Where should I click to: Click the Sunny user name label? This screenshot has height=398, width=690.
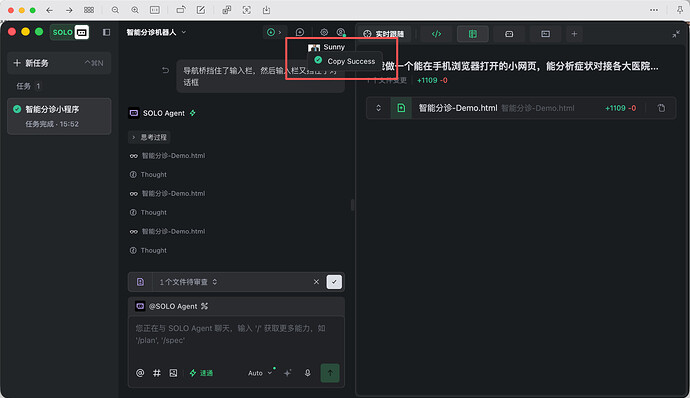pos(334,47)
